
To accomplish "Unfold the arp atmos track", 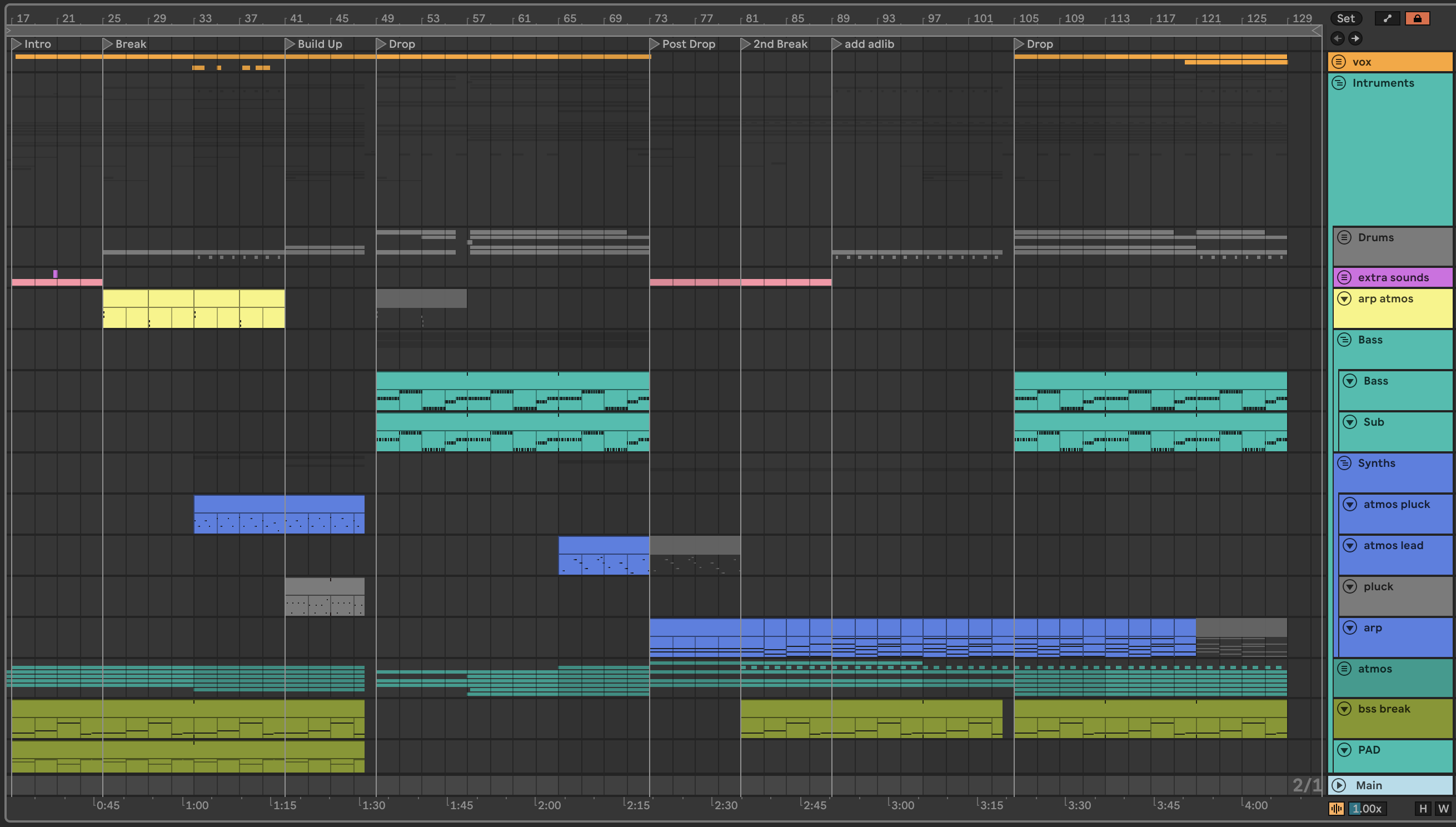I will coord(1344,299).
